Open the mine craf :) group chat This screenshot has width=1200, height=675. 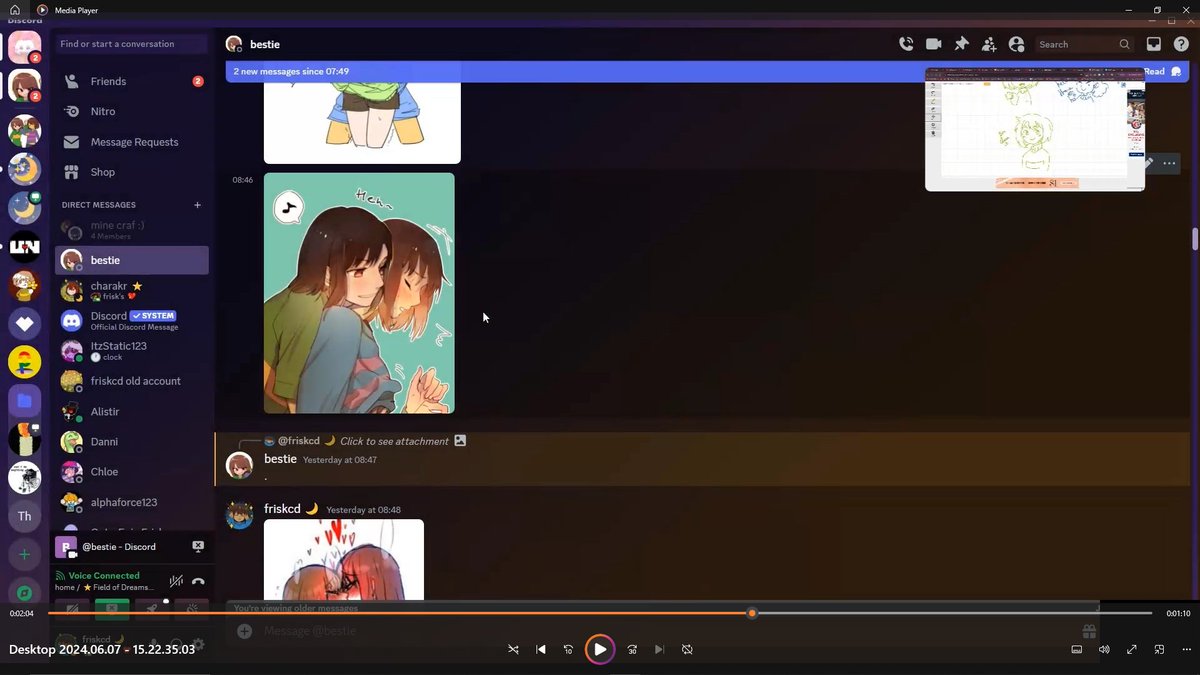pos(132,230)
